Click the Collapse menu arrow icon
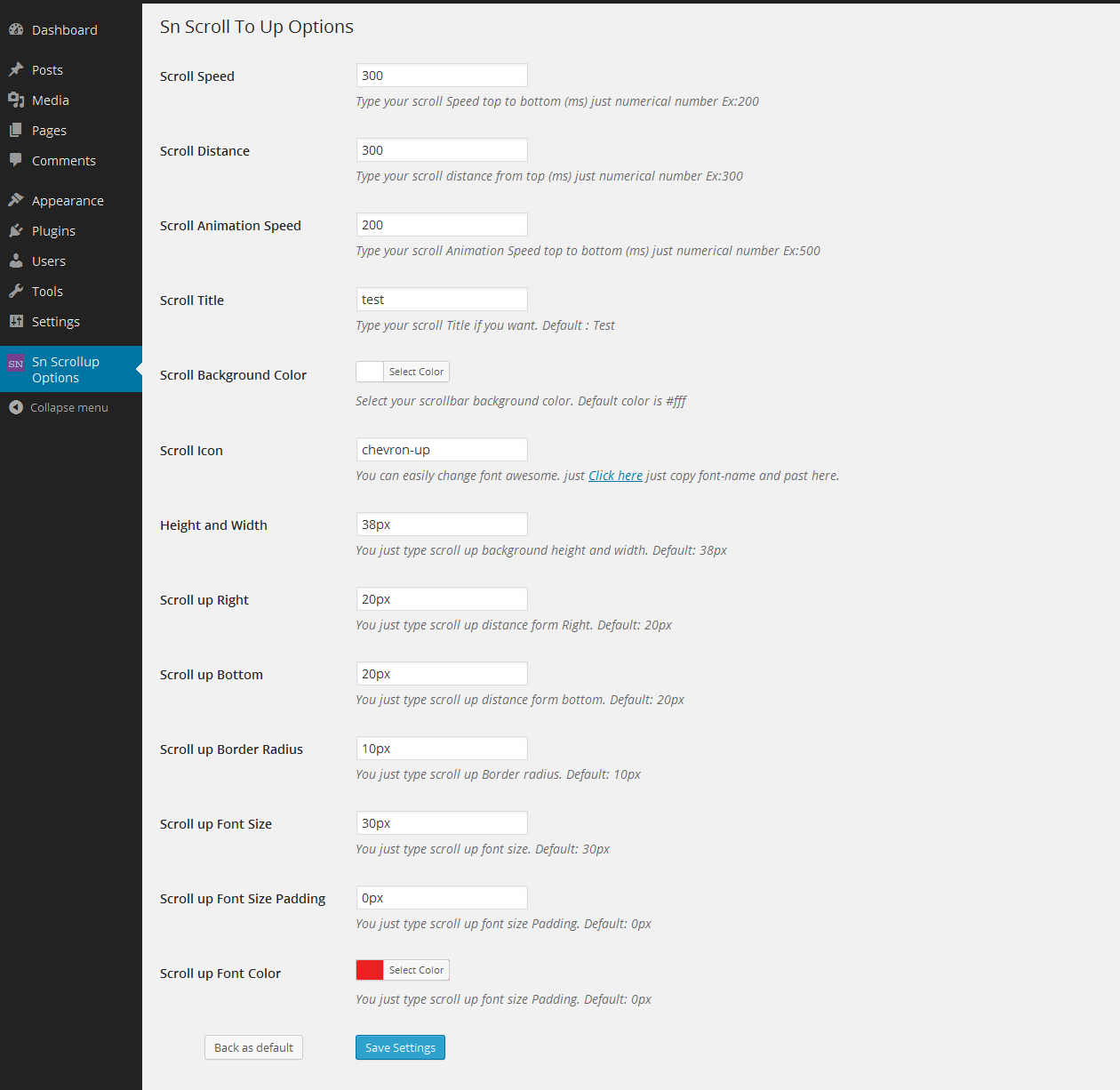Image resolution: width=1120 pixels, height=1090 pixels. 16,407
